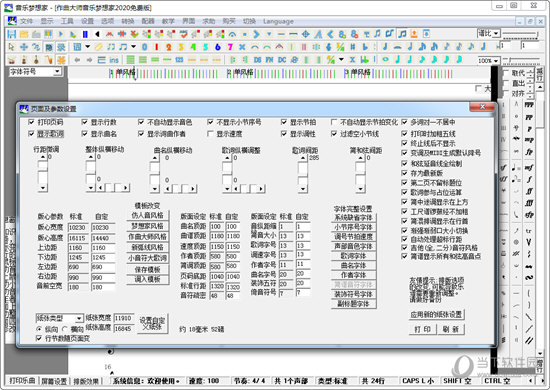The height and width of the screenshot is (390, 550).
Task: Click the 纸张宽度 input field
Action: coord(123,318)
